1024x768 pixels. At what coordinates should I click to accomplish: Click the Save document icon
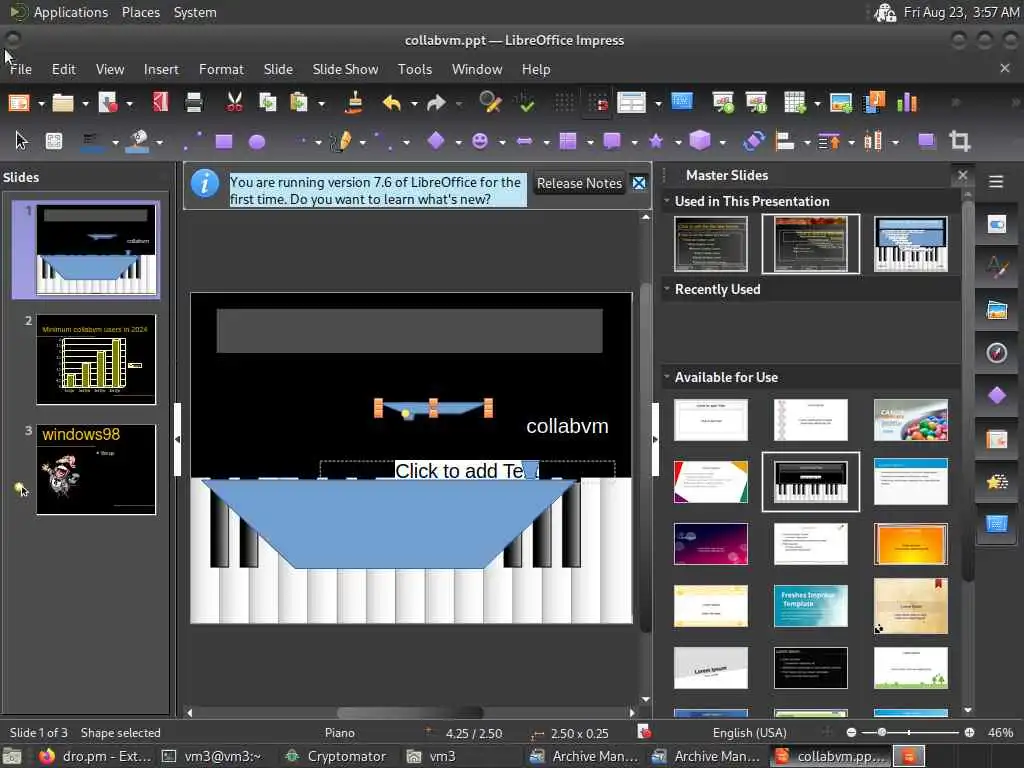(x=108, y=103)
